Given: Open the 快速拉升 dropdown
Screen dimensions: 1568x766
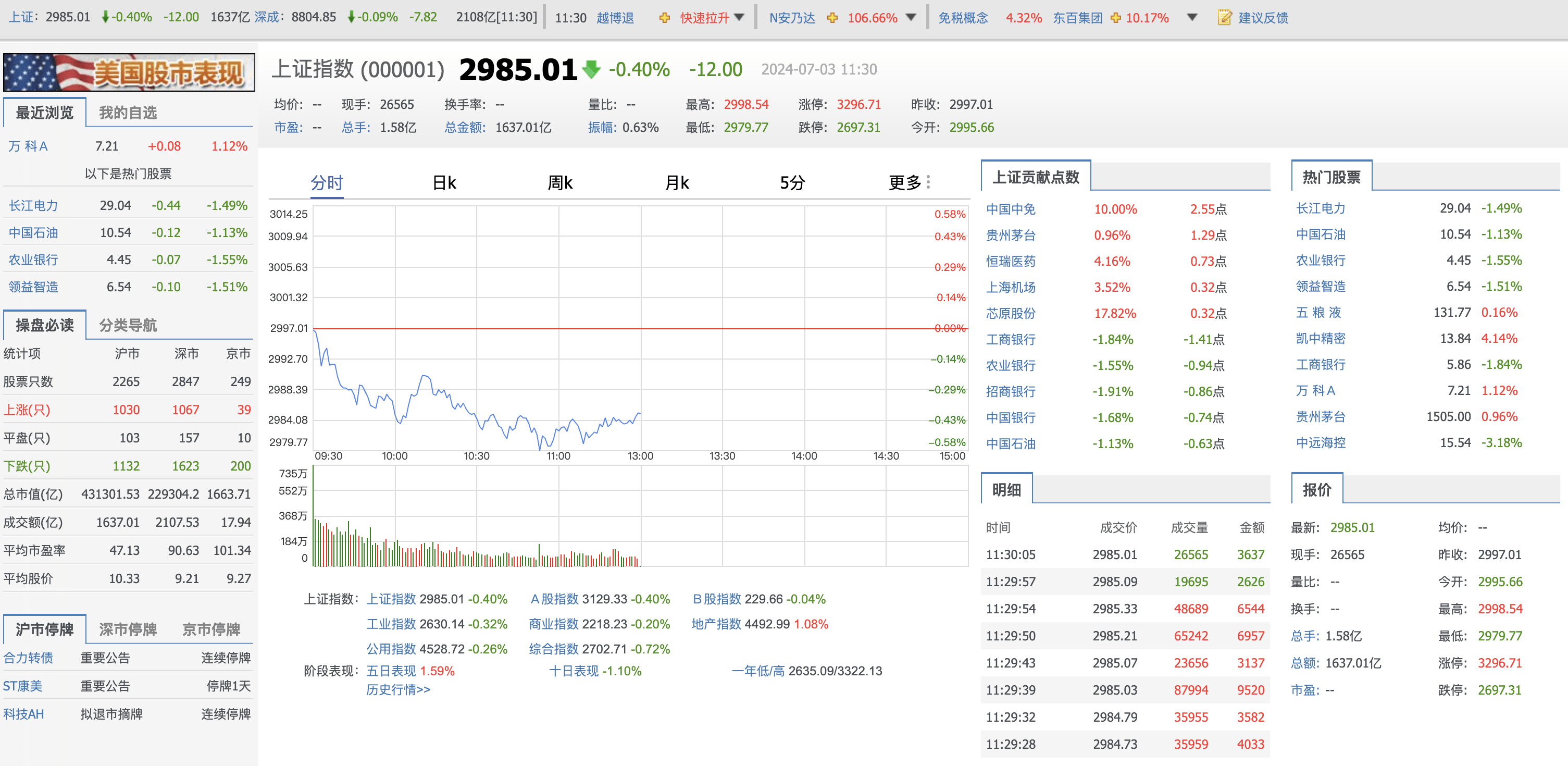Looking at the screenshot, I should (740, 18).
